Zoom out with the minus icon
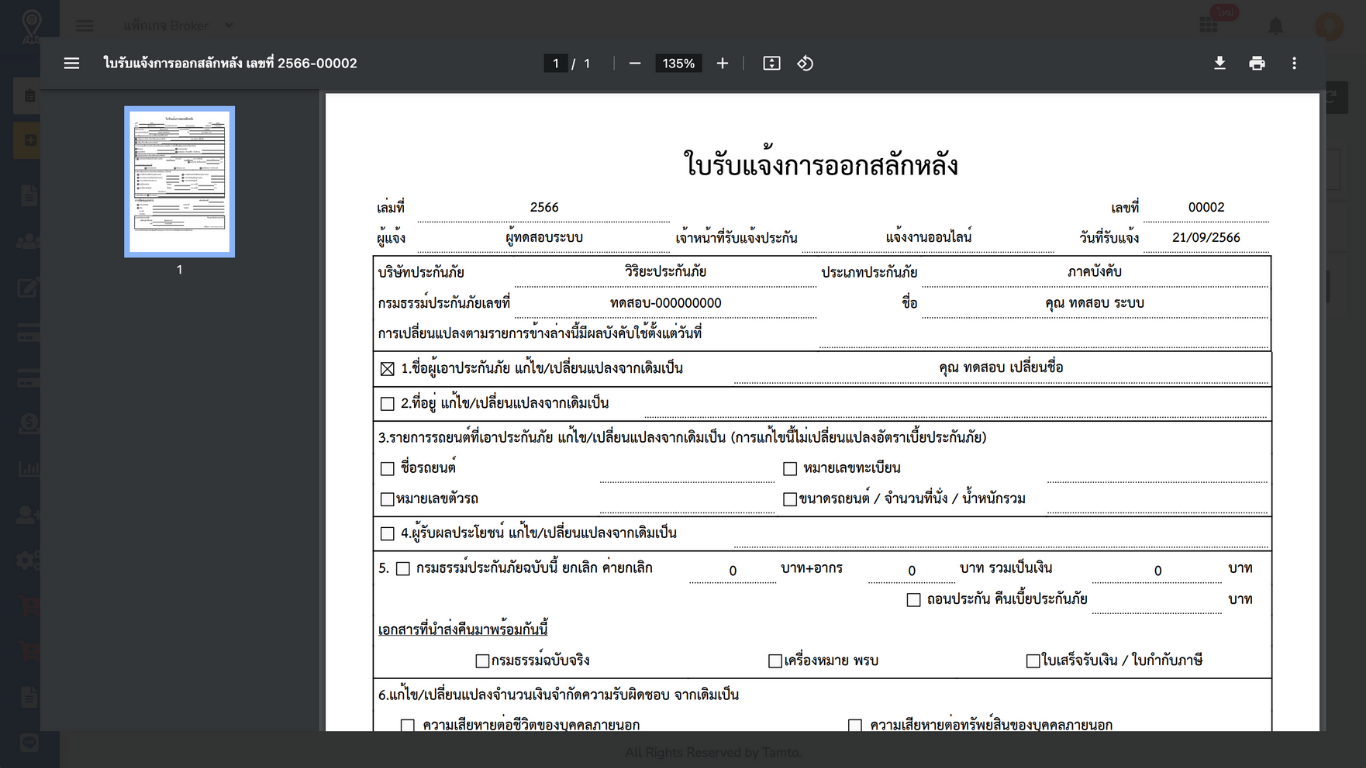 pyautogui.click(x=635, y=63)
